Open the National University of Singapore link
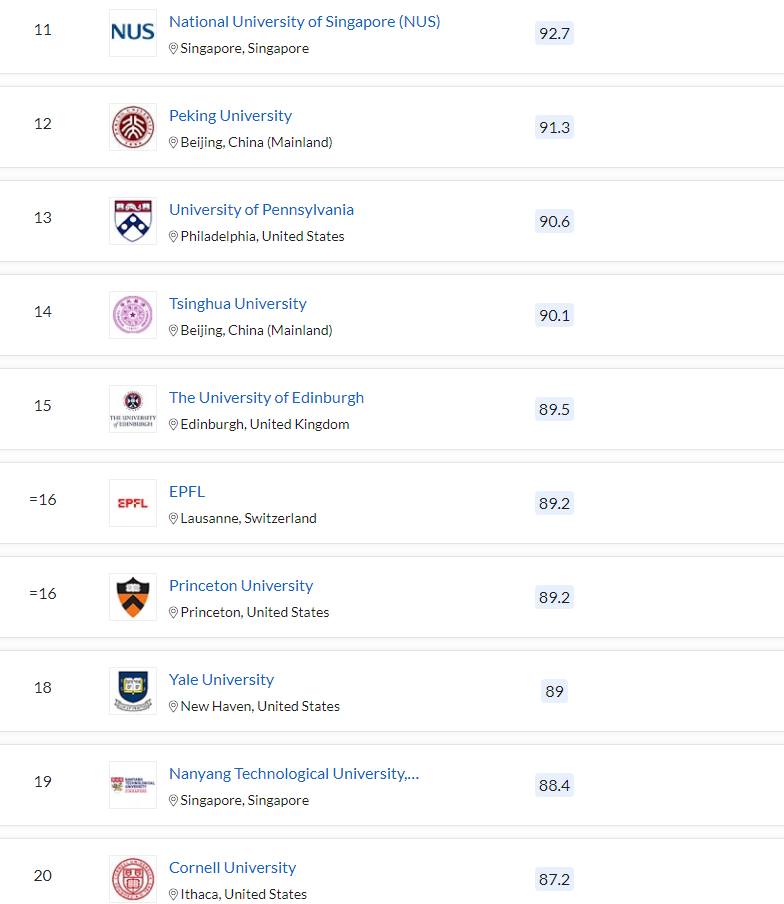Viewport: 784px width, 904px height. pos(304,22)
